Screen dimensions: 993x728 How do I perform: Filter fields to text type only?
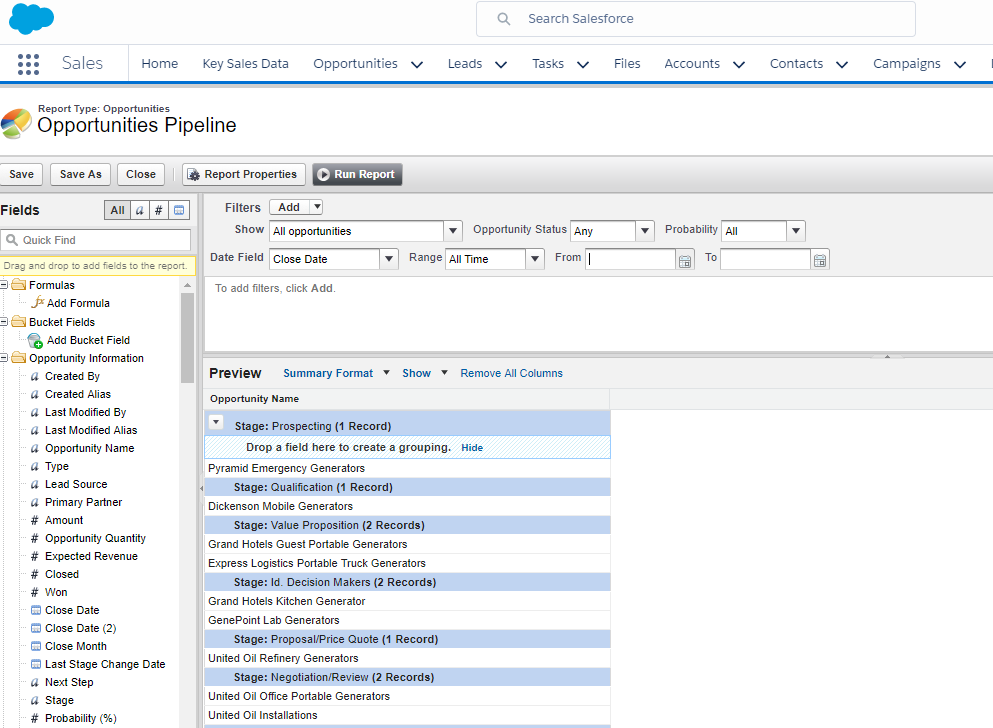point(139,210)
